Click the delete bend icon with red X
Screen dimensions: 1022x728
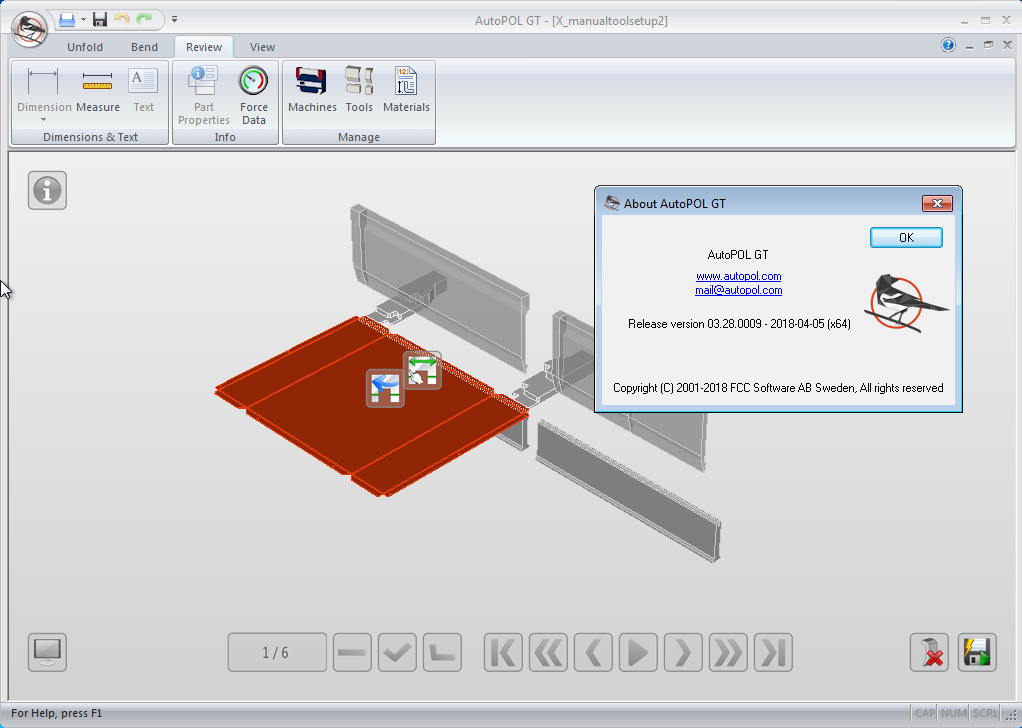929,653
